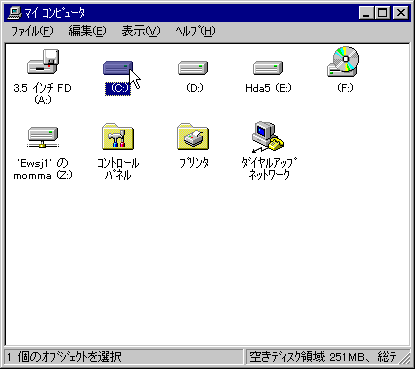
Task: Select the (D:) drive icon
Action: (193, 68)
